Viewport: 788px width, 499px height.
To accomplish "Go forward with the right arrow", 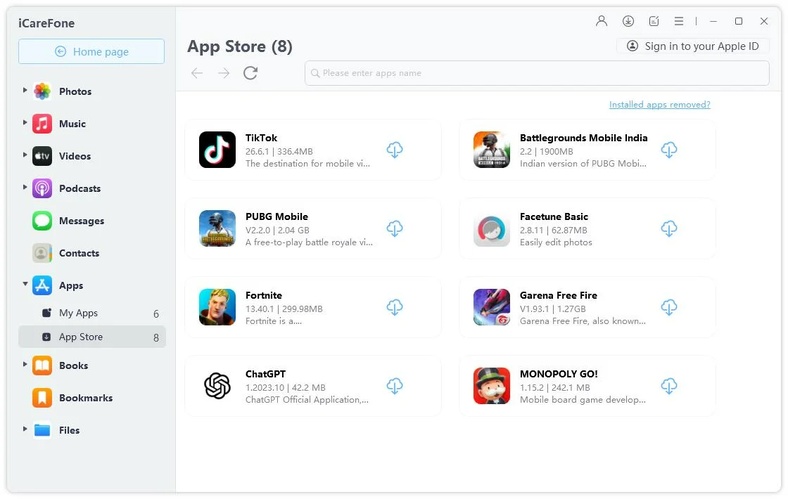I will coord(224,73).
